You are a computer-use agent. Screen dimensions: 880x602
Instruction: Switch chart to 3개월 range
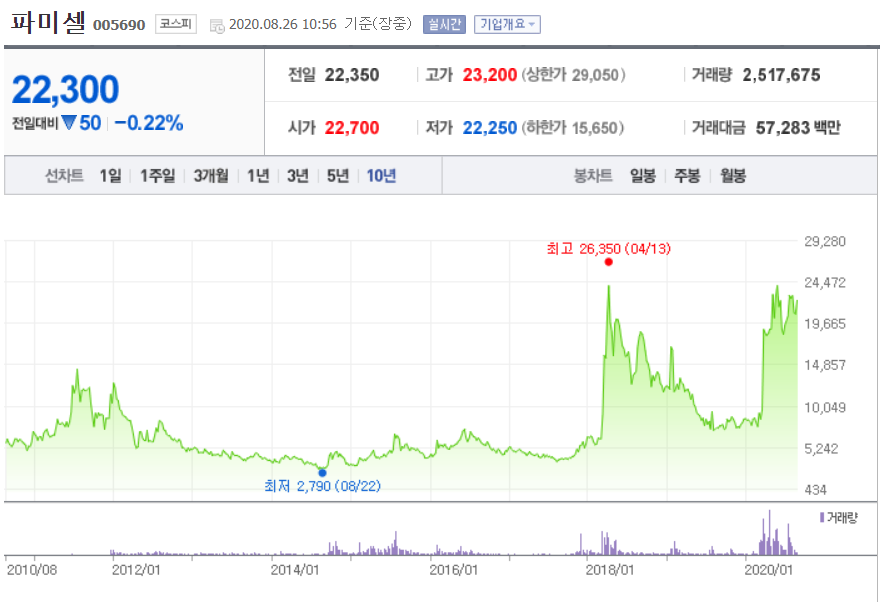pyautogui.click(x=211, y=176)
